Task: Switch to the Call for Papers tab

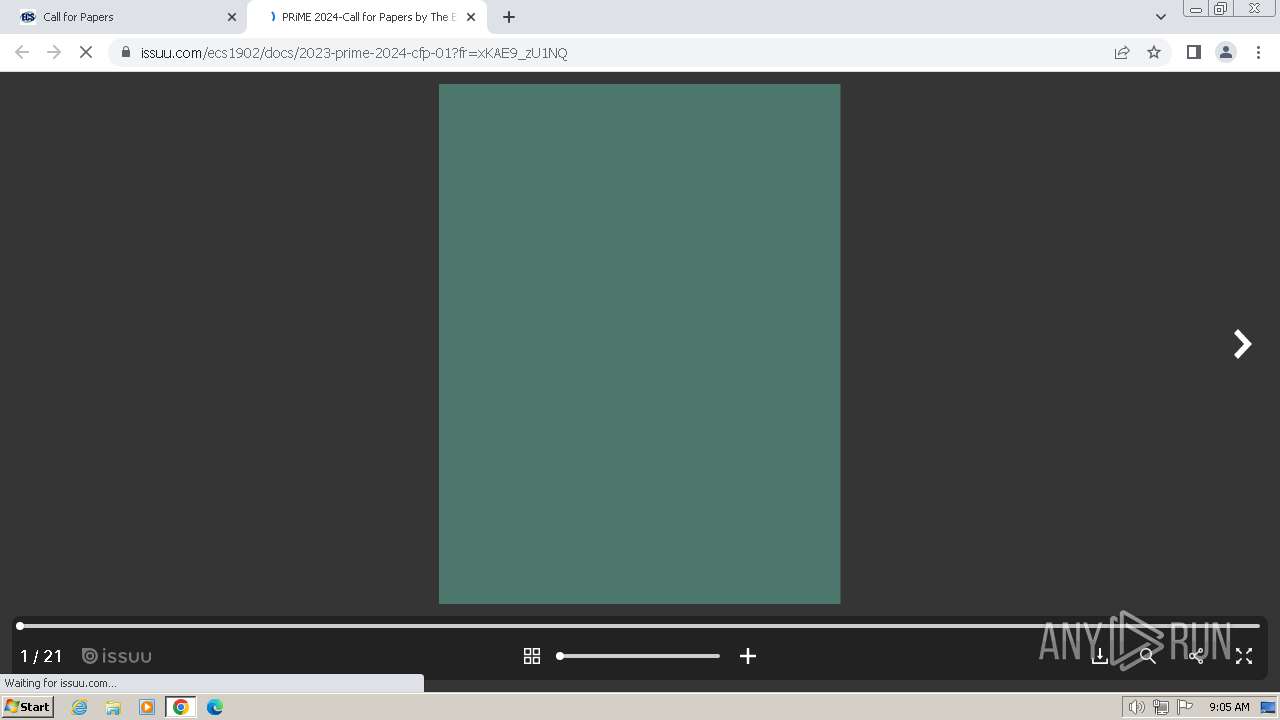Action: pos(124,17)
